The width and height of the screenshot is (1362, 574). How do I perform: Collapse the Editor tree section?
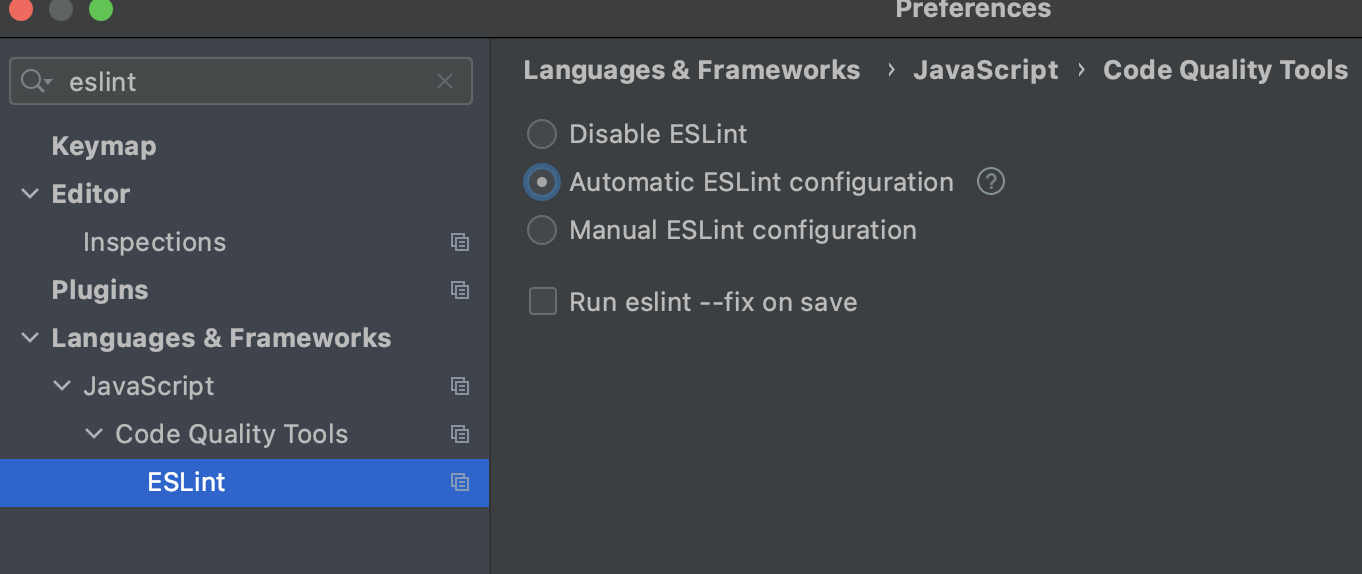30,194
